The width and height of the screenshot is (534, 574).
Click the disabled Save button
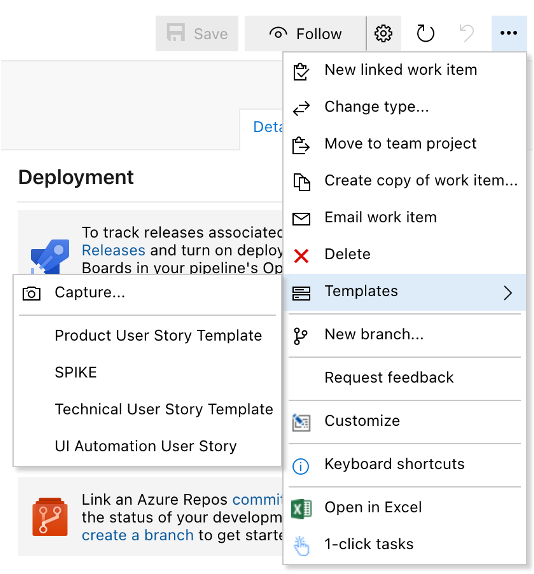(x=197, y=34)
